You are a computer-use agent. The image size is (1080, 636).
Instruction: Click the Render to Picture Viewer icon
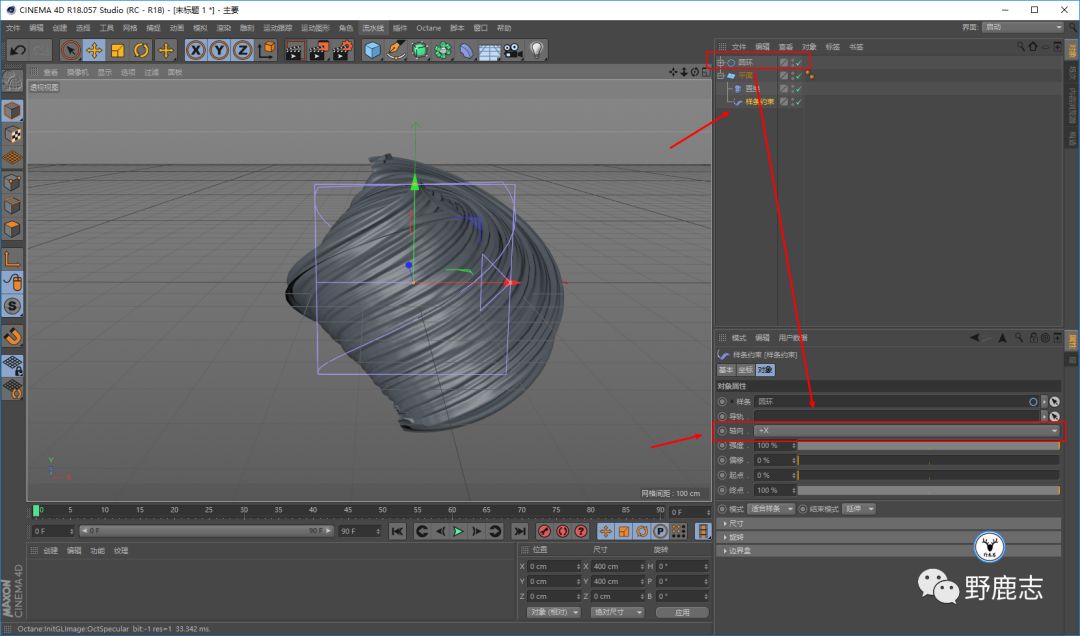[319, 50]
